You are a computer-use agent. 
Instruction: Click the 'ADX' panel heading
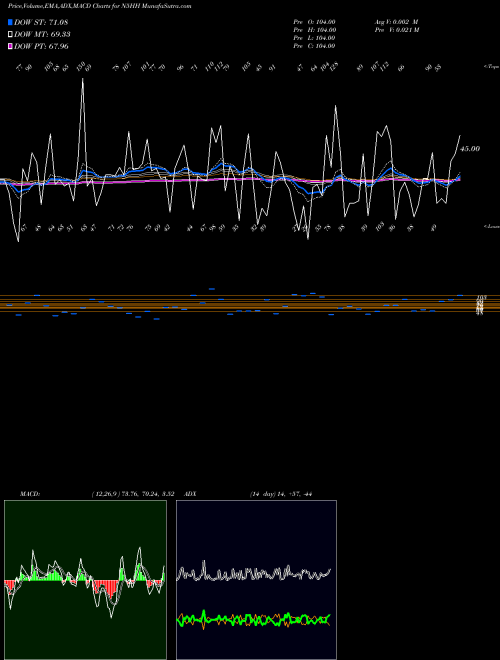[x=190, y=494]
